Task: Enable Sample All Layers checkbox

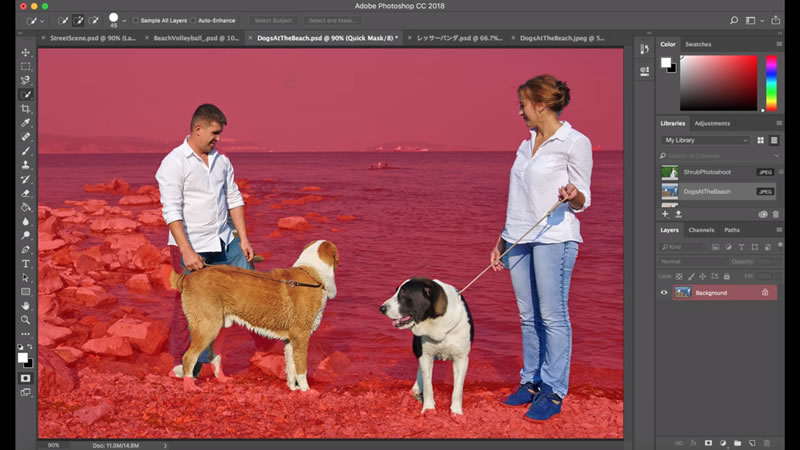Action: tap(136, 20)
